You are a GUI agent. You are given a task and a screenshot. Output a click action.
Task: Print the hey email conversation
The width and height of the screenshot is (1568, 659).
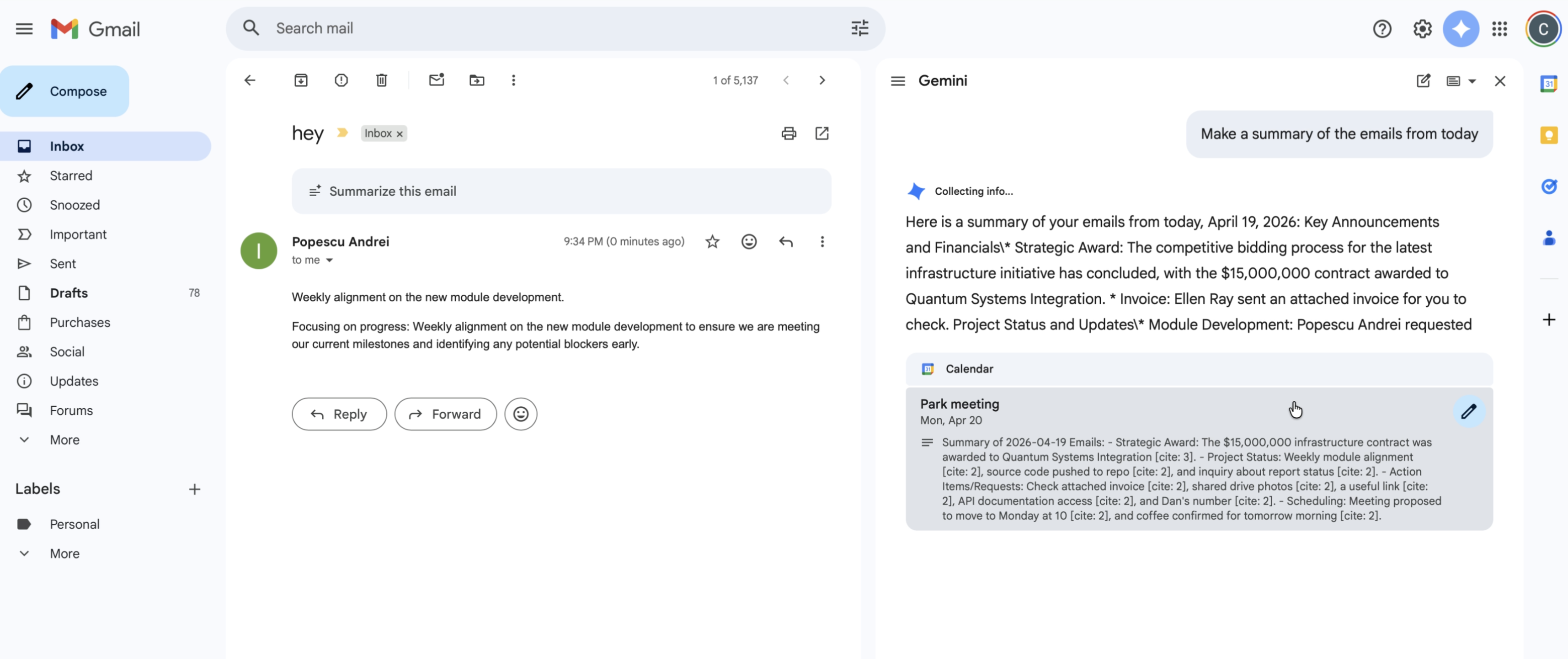point(788,133)
